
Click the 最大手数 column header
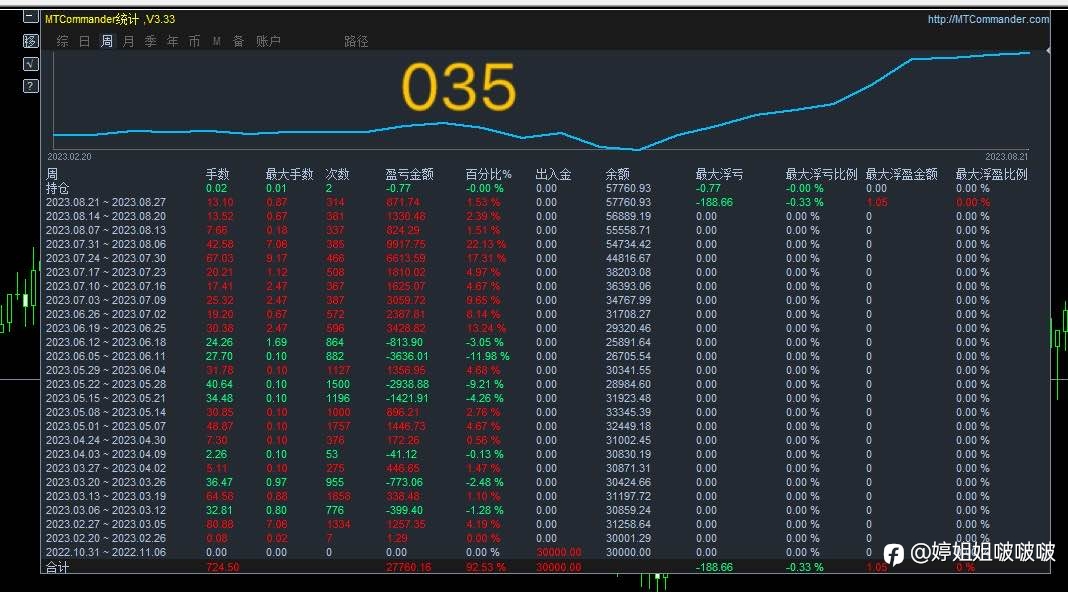pos(289,174)
